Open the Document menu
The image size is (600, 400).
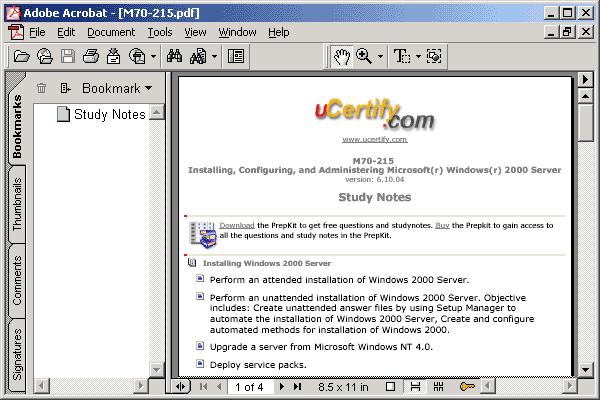click(x=111, y=33)
